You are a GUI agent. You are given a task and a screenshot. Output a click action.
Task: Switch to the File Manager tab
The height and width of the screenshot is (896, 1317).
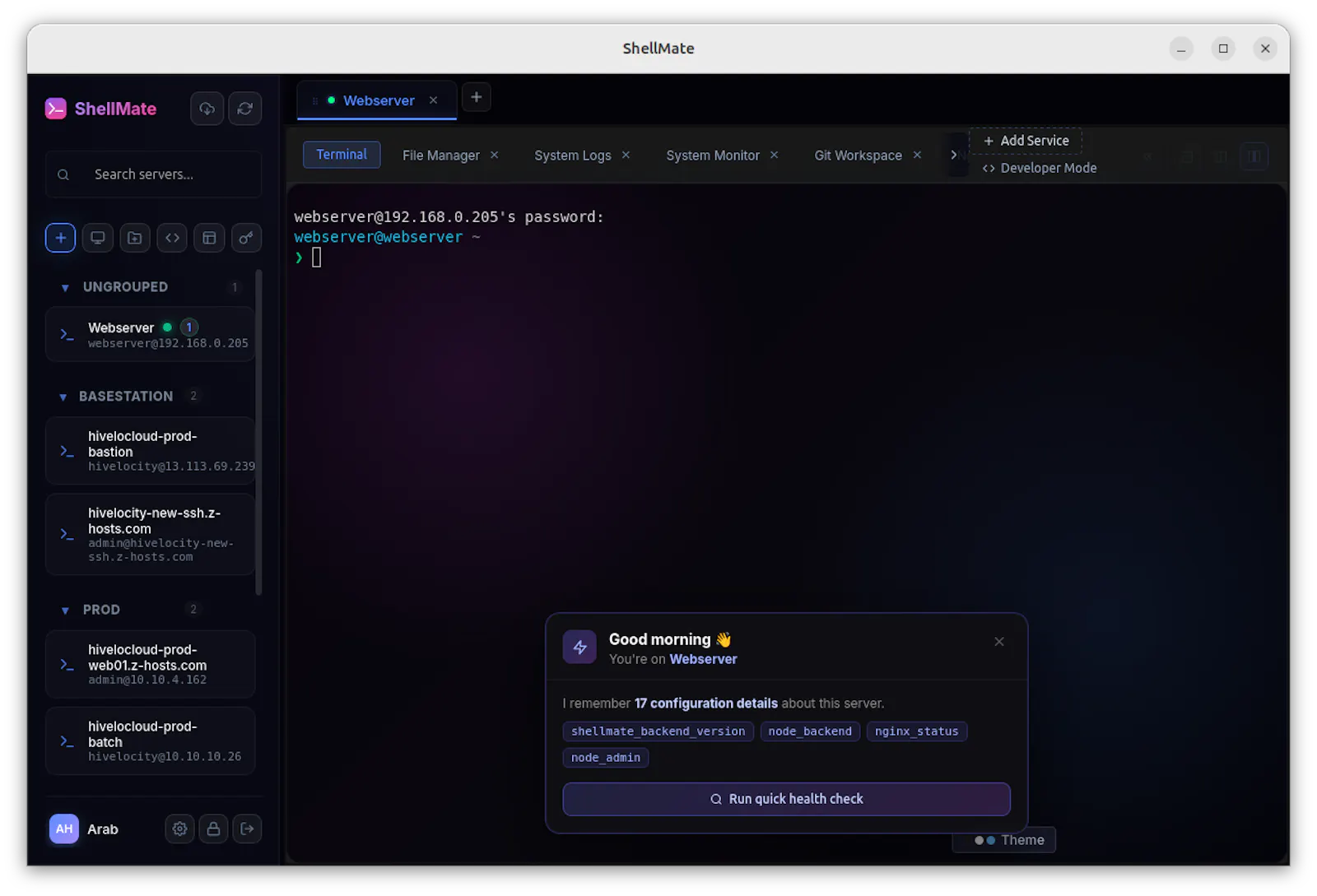click(x=441, y=156)
